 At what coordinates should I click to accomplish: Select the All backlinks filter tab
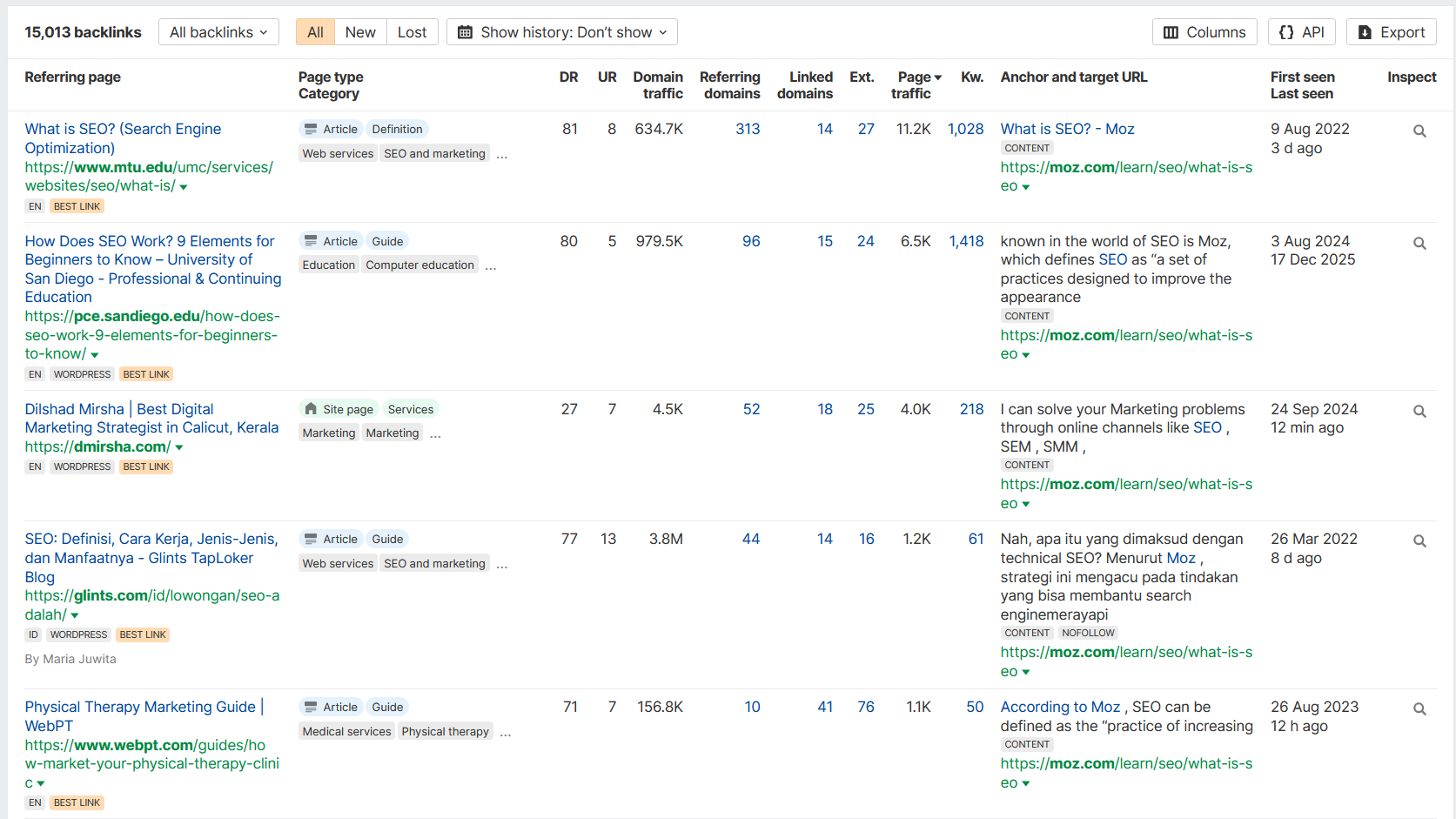pyautogui.click(x=315, y=32)
